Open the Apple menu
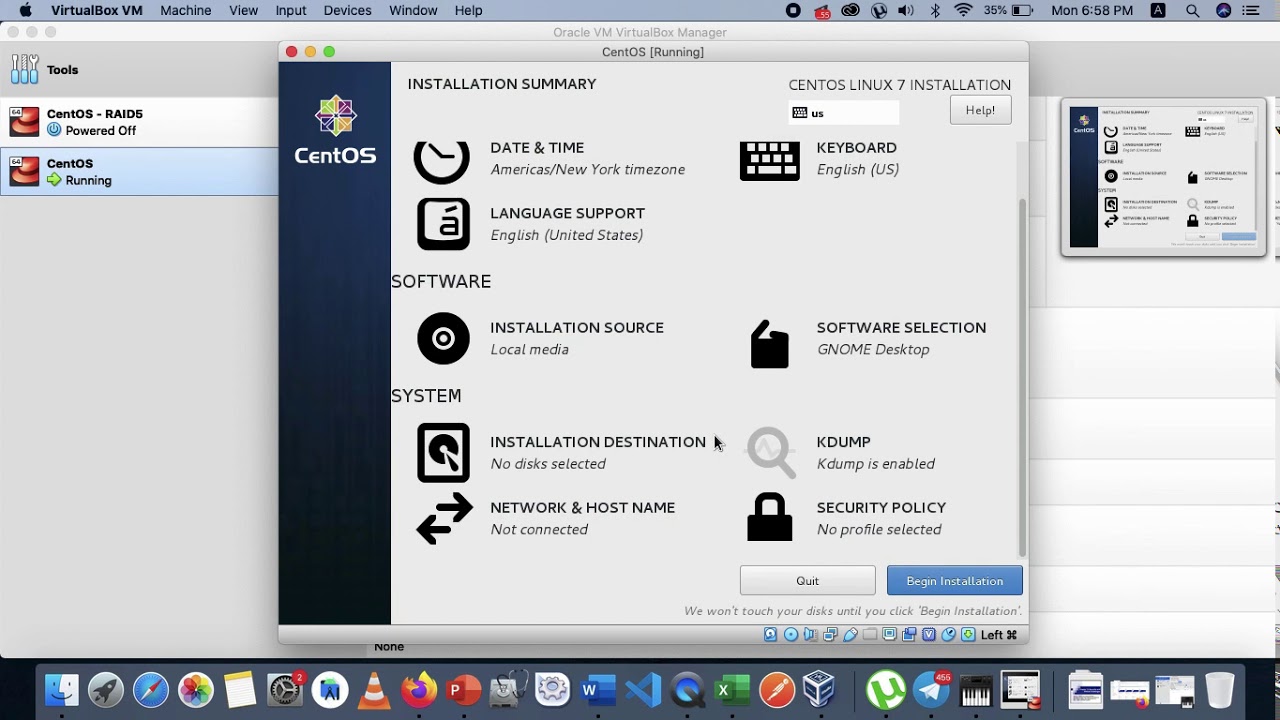Viewport: 1280px width, 720px height. point(25,10)
